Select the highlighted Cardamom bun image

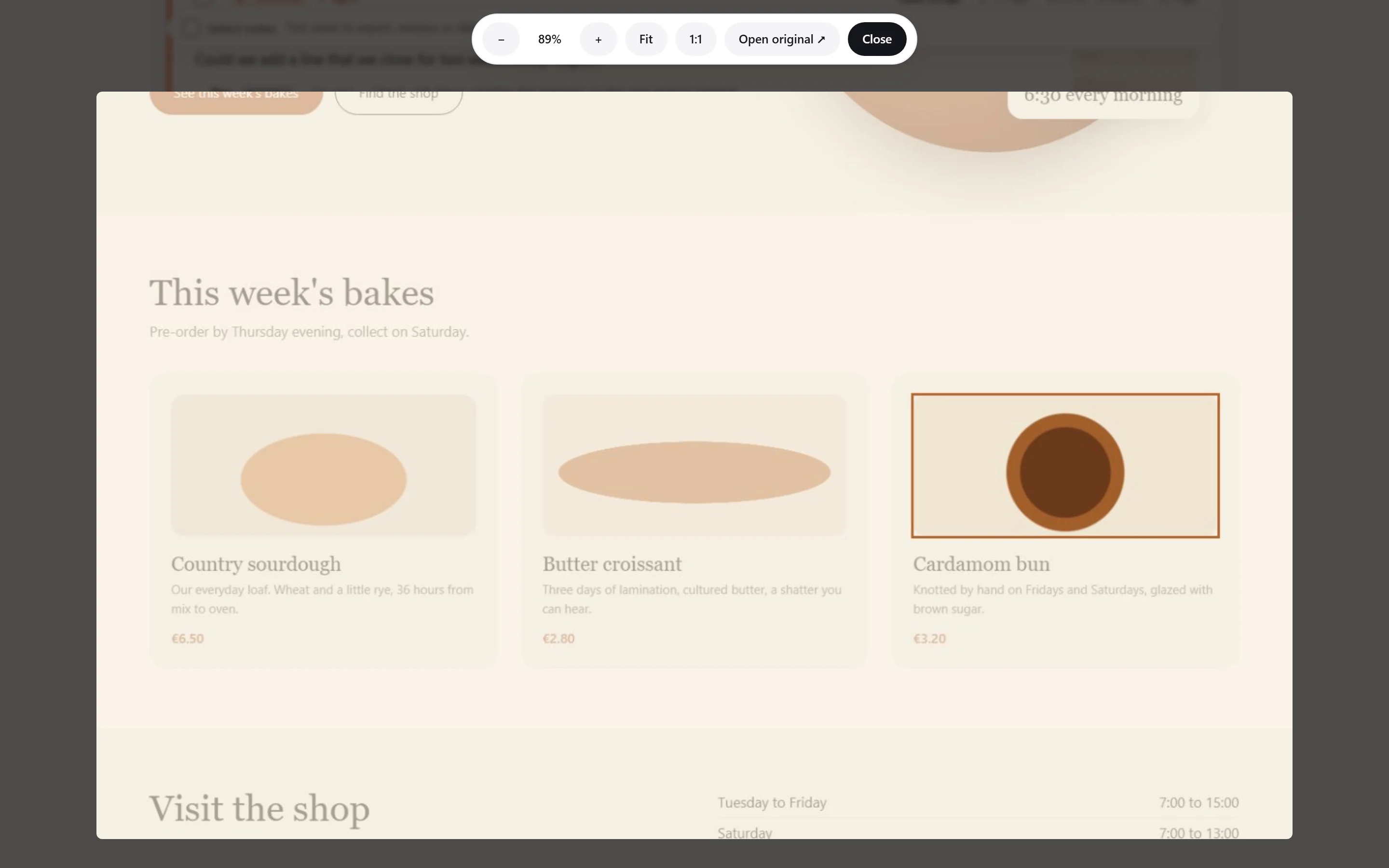pyautogui.click(x=1065, y=465)
